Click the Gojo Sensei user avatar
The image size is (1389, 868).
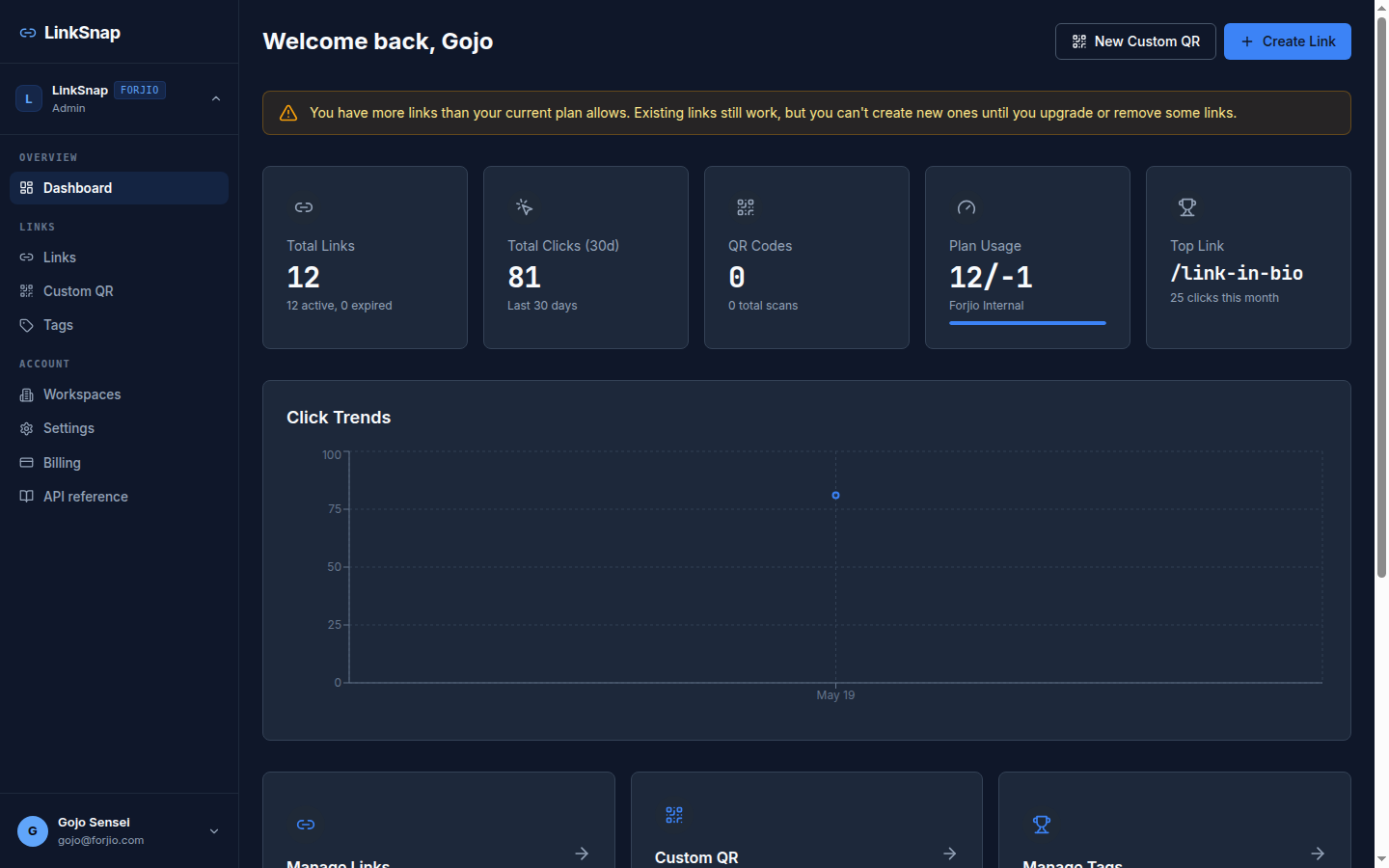pyautogui.click(x=33, y=831)
